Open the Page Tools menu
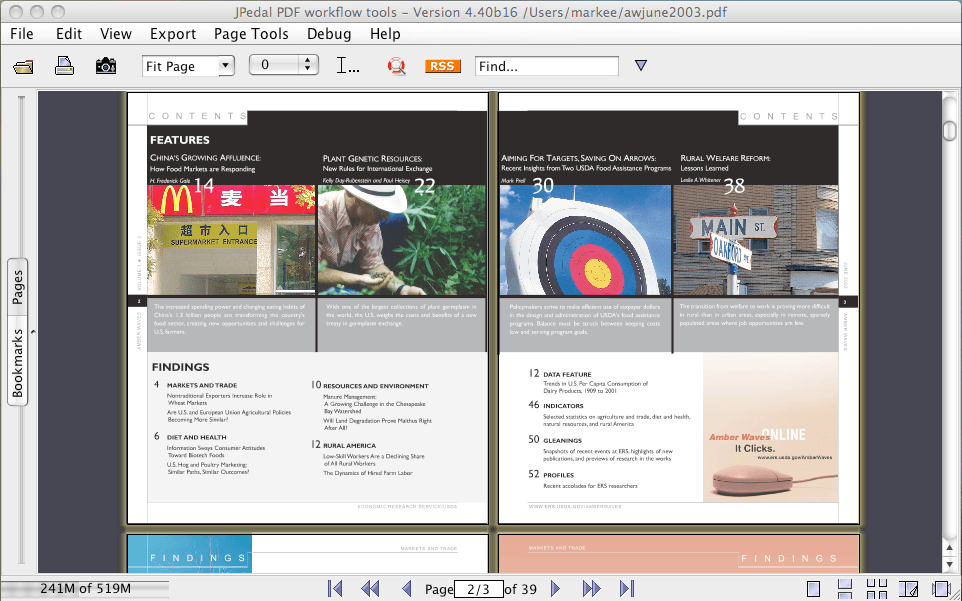Viewport: 962px width, 601px height. pyautogui.click(x=251, y=33)
